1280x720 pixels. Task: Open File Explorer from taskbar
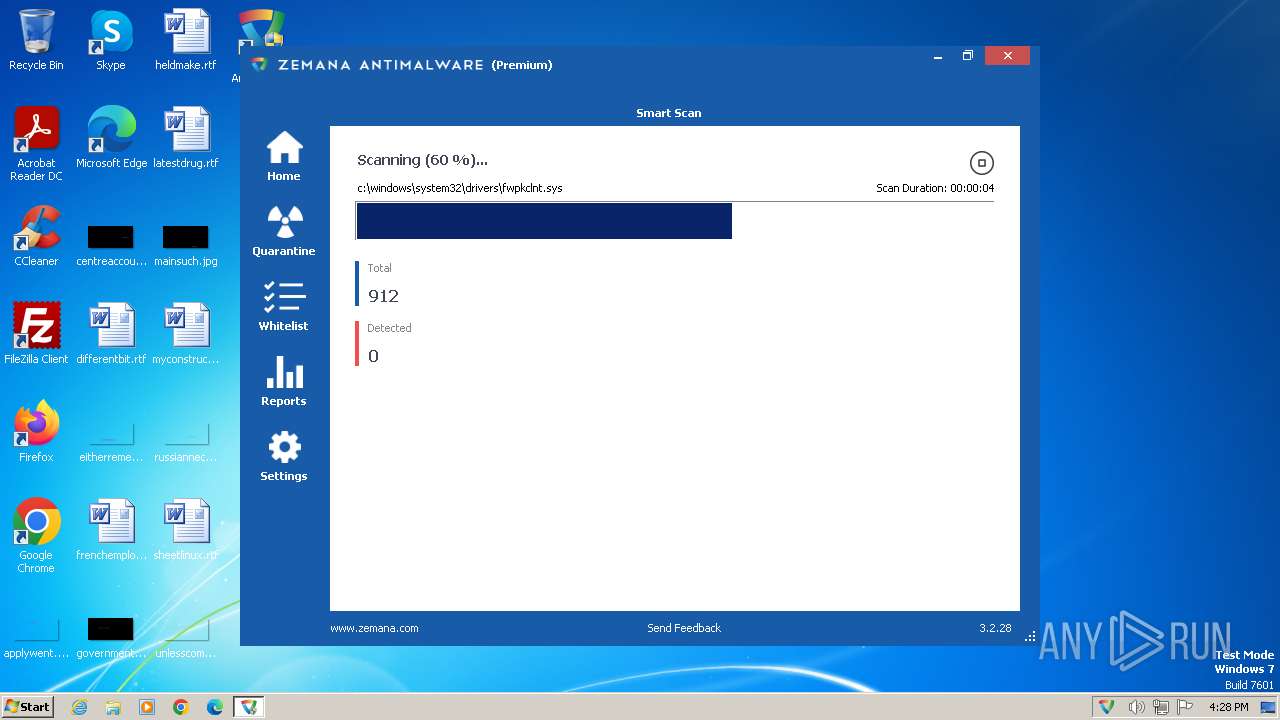pos(113,707)
